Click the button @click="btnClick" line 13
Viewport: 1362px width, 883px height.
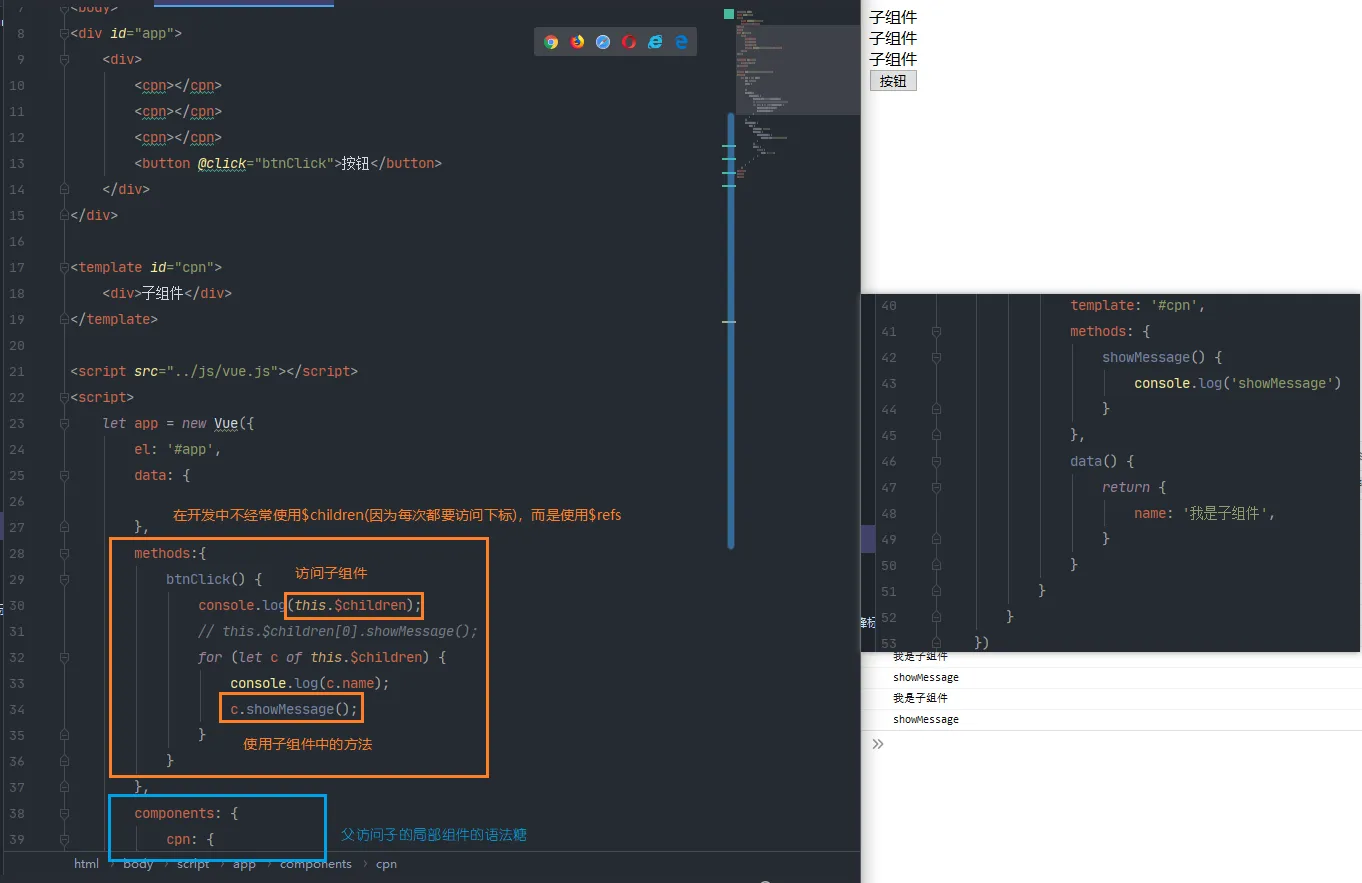tap(288, 163)
